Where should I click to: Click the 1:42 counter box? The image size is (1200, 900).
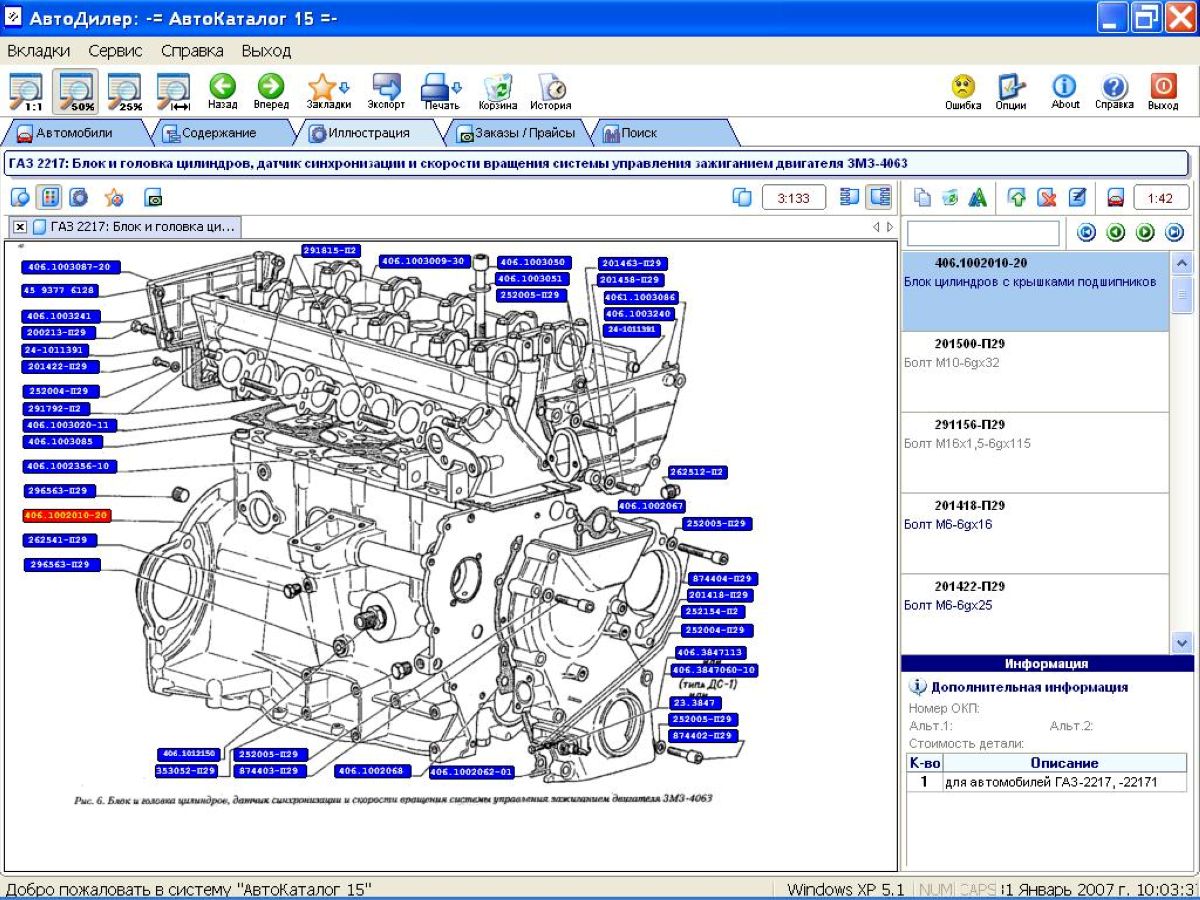(x=1161, y=197)
